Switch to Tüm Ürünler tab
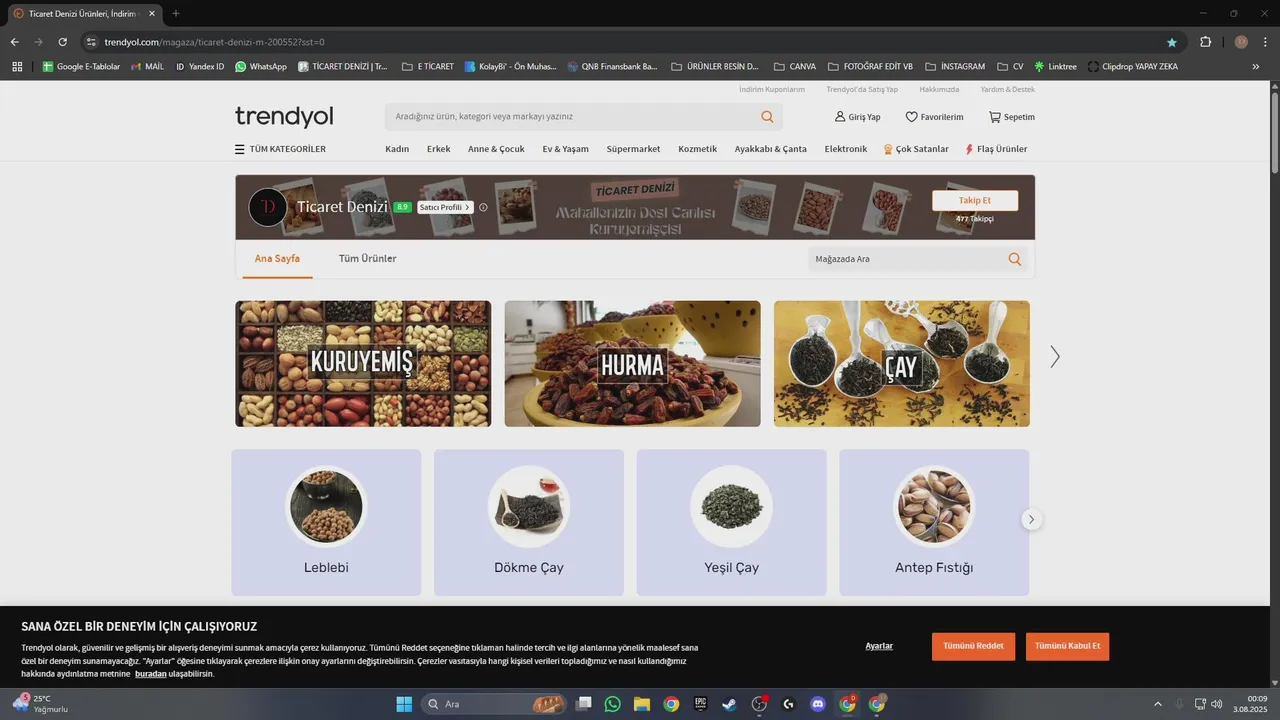Viewport: 1280px width, 720px height. click(x=368, y=258)
